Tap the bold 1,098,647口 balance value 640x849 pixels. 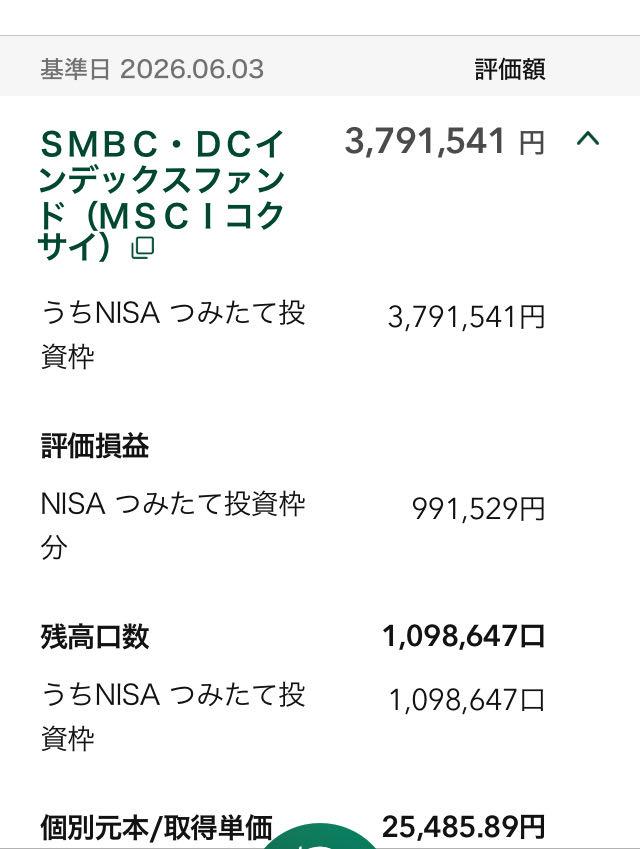(463, 636)
